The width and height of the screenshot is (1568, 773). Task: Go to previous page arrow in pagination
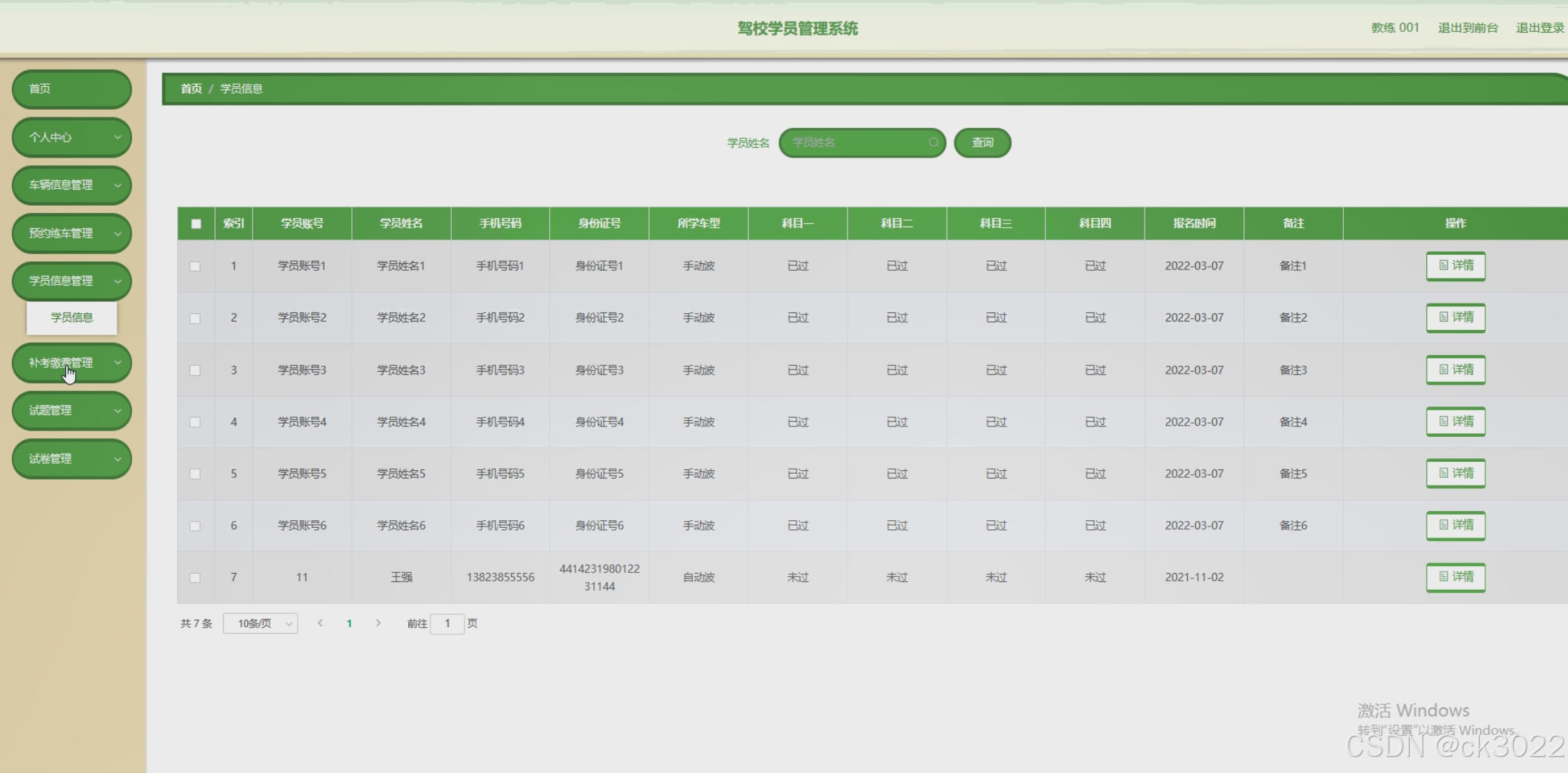320,623
